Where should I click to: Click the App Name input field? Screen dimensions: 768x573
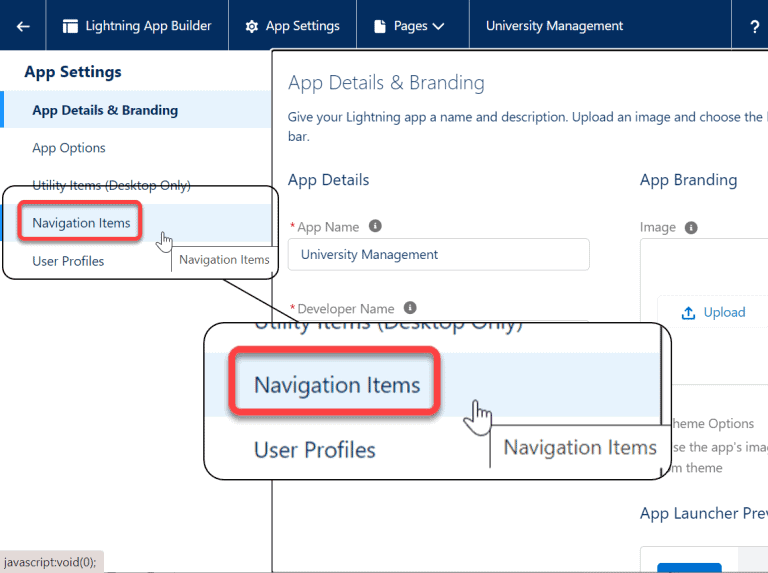tap(438, 254)
